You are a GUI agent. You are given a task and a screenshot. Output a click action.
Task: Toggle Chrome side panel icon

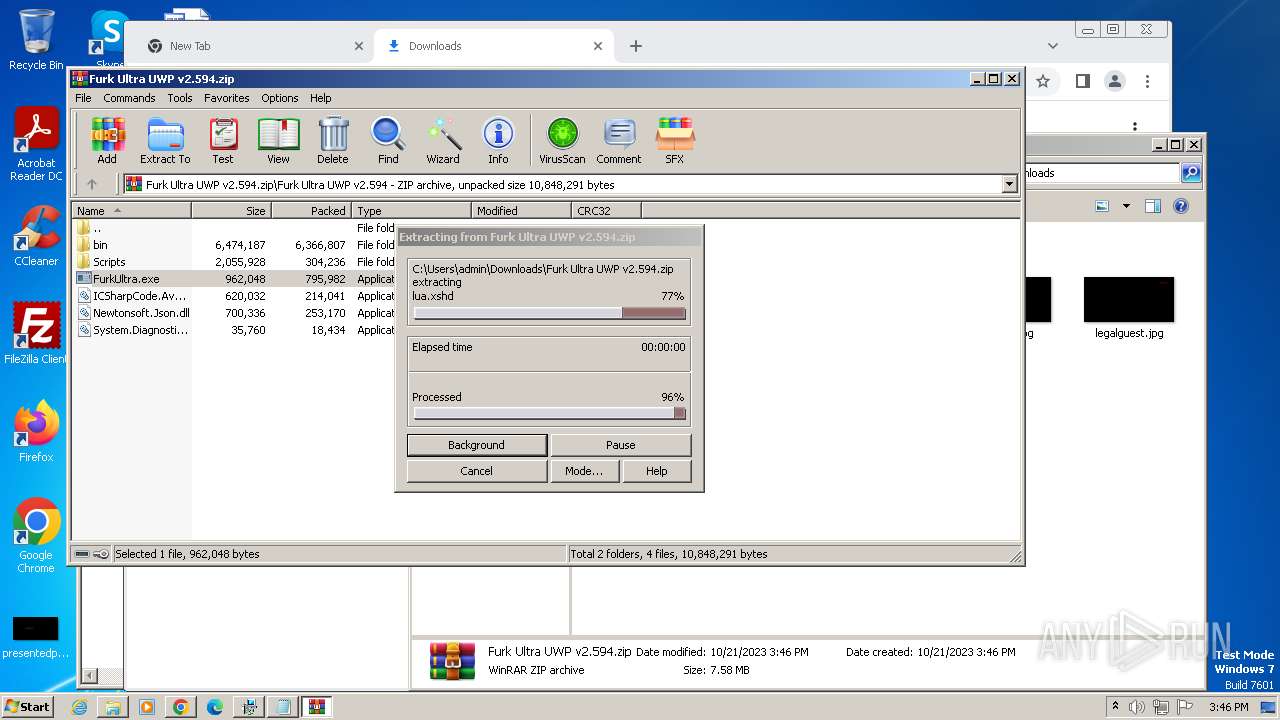[1082, 81]
